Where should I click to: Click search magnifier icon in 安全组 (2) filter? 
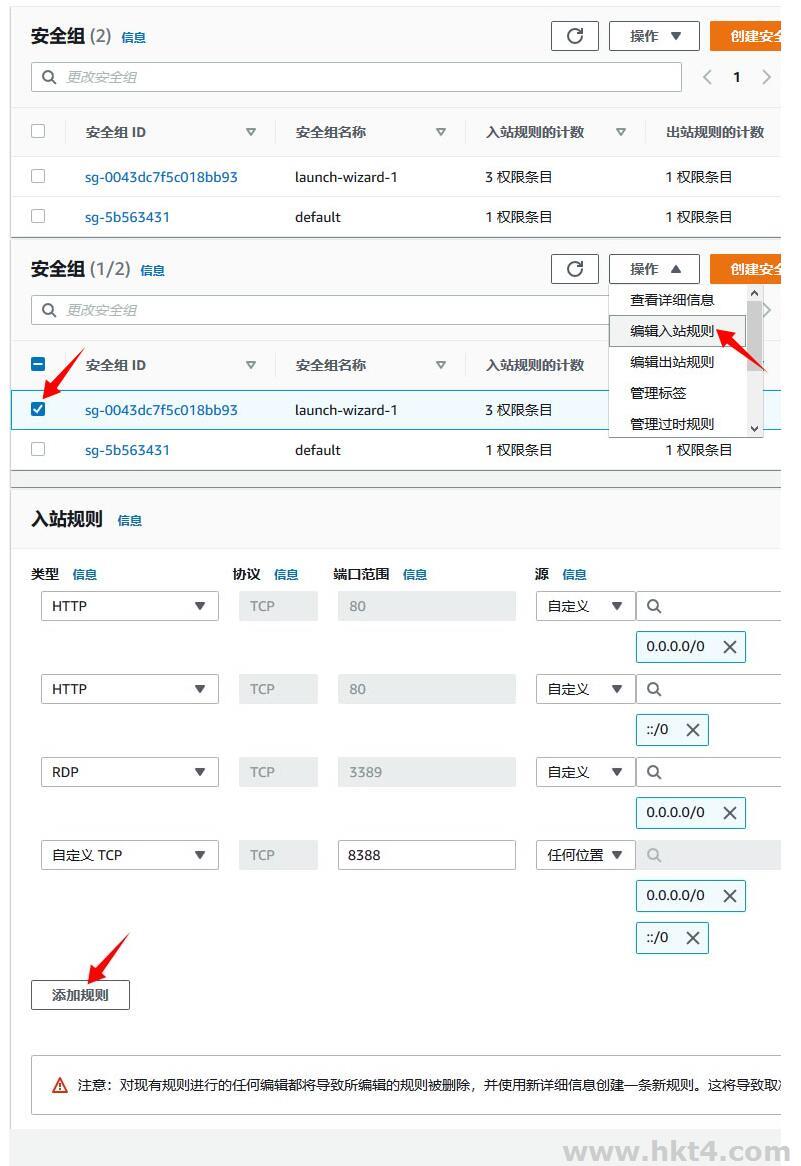click(x=49, y=77)
